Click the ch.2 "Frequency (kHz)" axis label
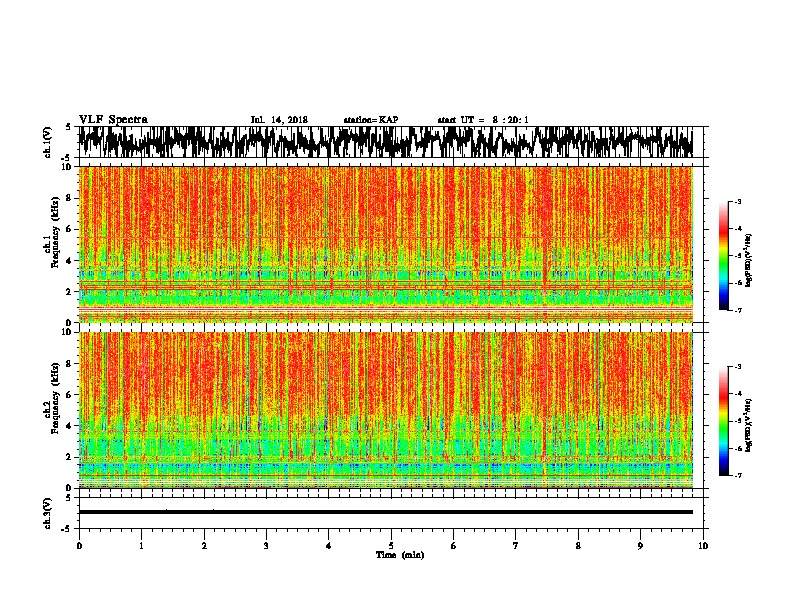The height and width of the screenshot is (612, 792). coord(56,398)
